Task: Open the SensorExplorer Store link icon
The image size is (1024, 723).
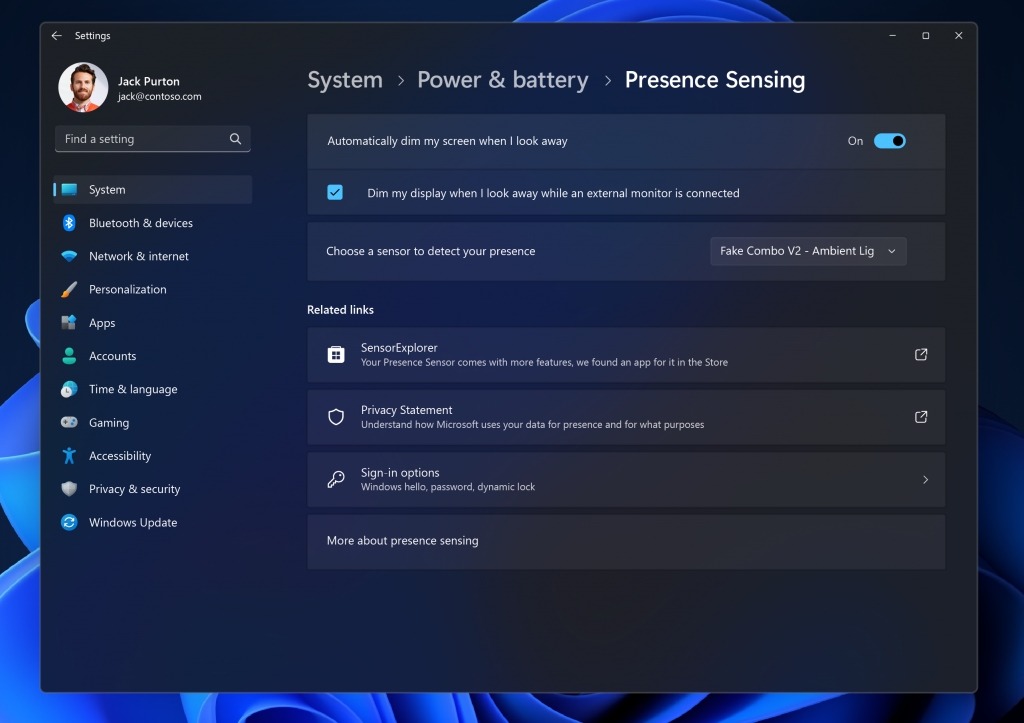Action: pos(920,354)
